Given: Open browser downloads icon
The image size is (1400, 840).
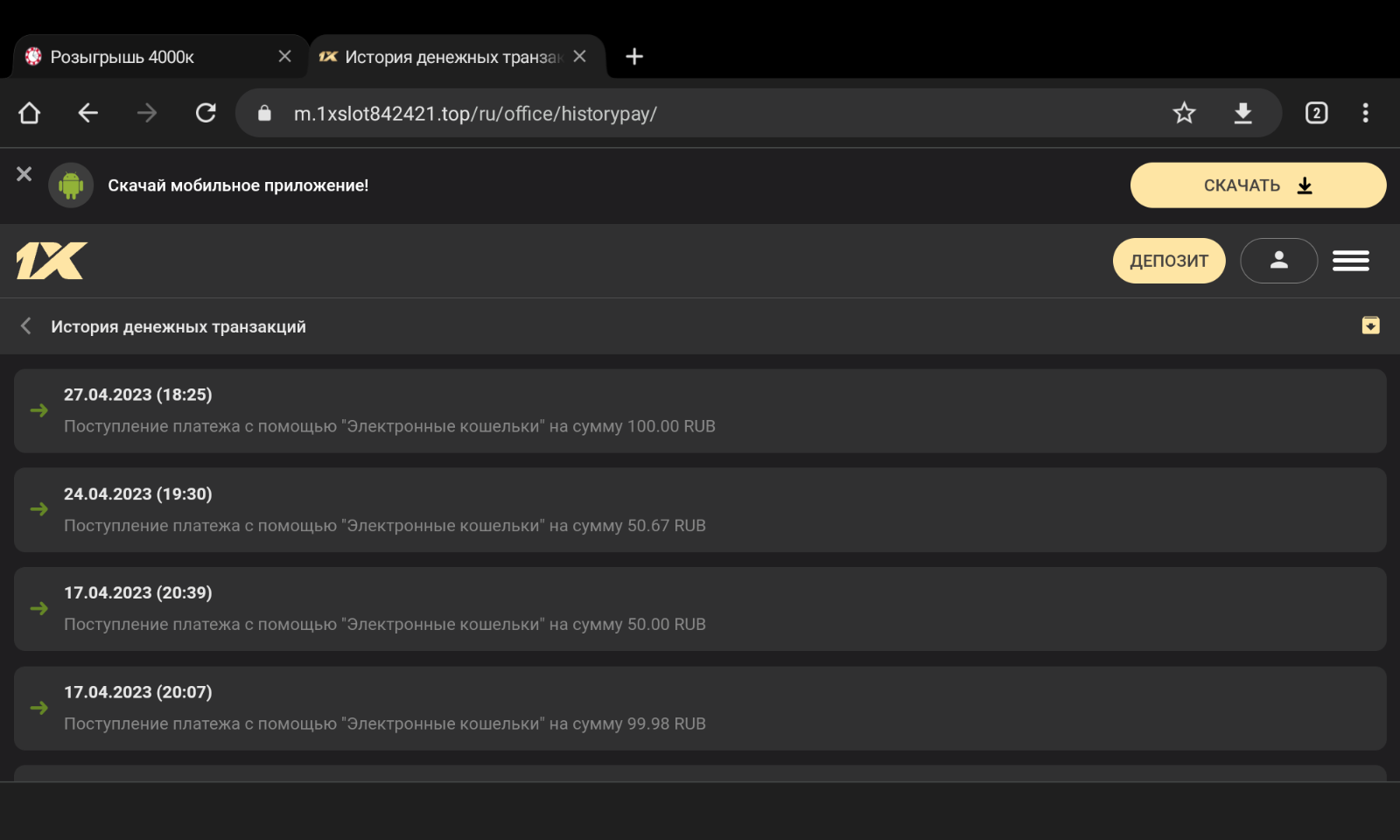Looking at the screenshot, I should pos(1242,113).
